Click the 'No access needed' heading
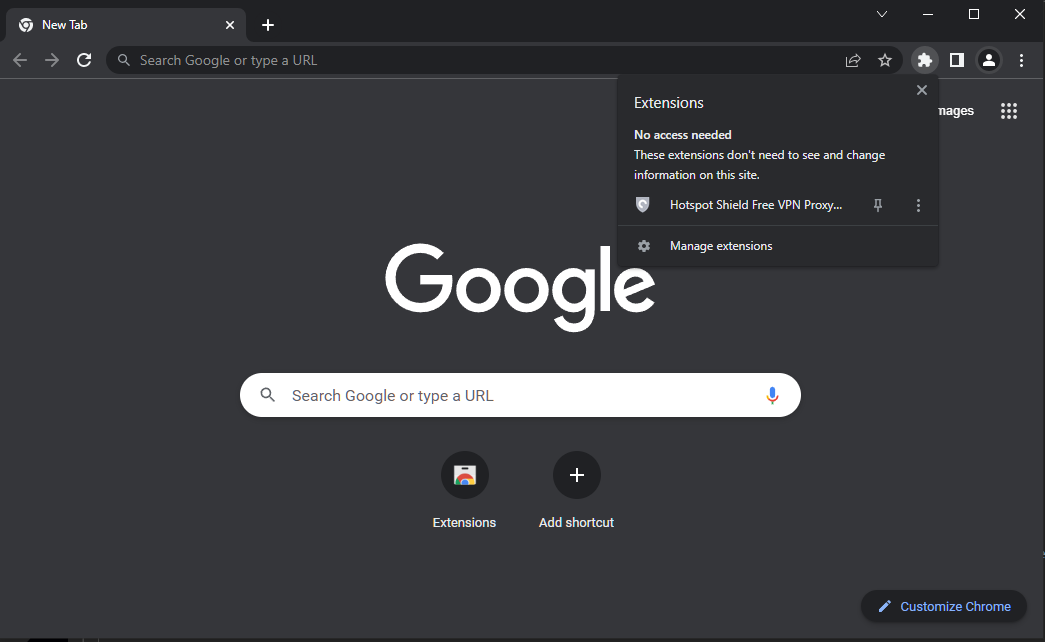The width and height of the screenshot is (1045, 642). (x=682, y=135)
